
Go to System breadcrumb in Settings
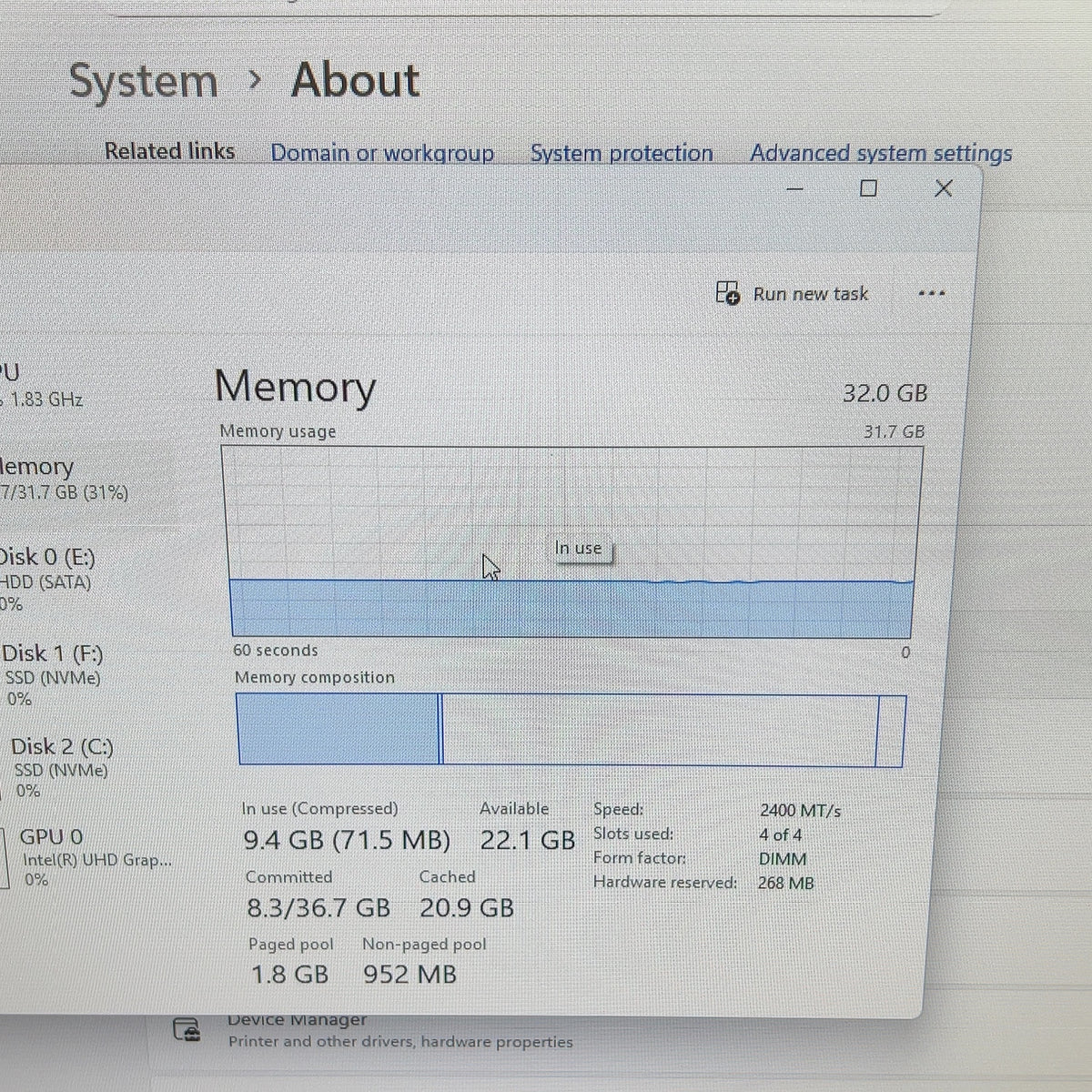tap(144, 81)
